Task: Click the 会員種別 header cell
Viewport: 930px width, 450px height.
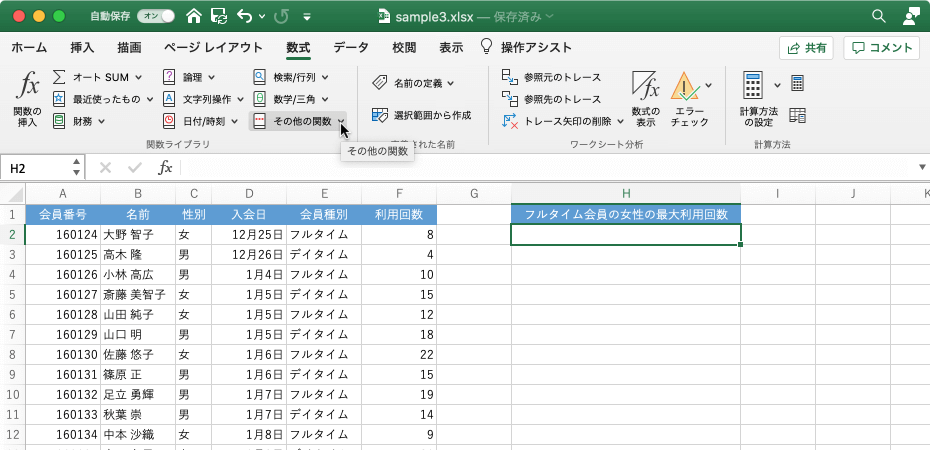Action: point(324,214)
